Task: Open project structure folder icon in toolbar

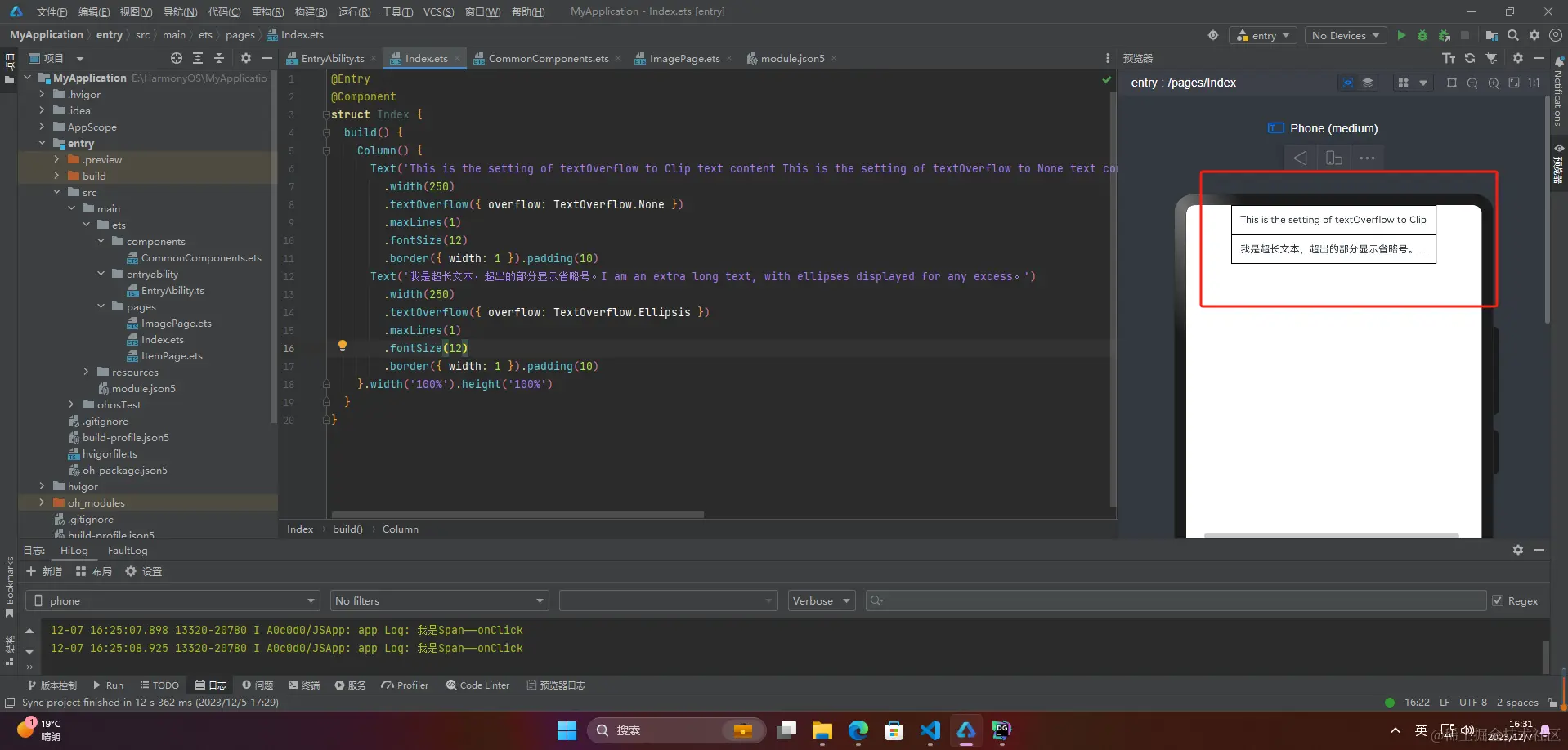Action: click(x=1492, y=35)
